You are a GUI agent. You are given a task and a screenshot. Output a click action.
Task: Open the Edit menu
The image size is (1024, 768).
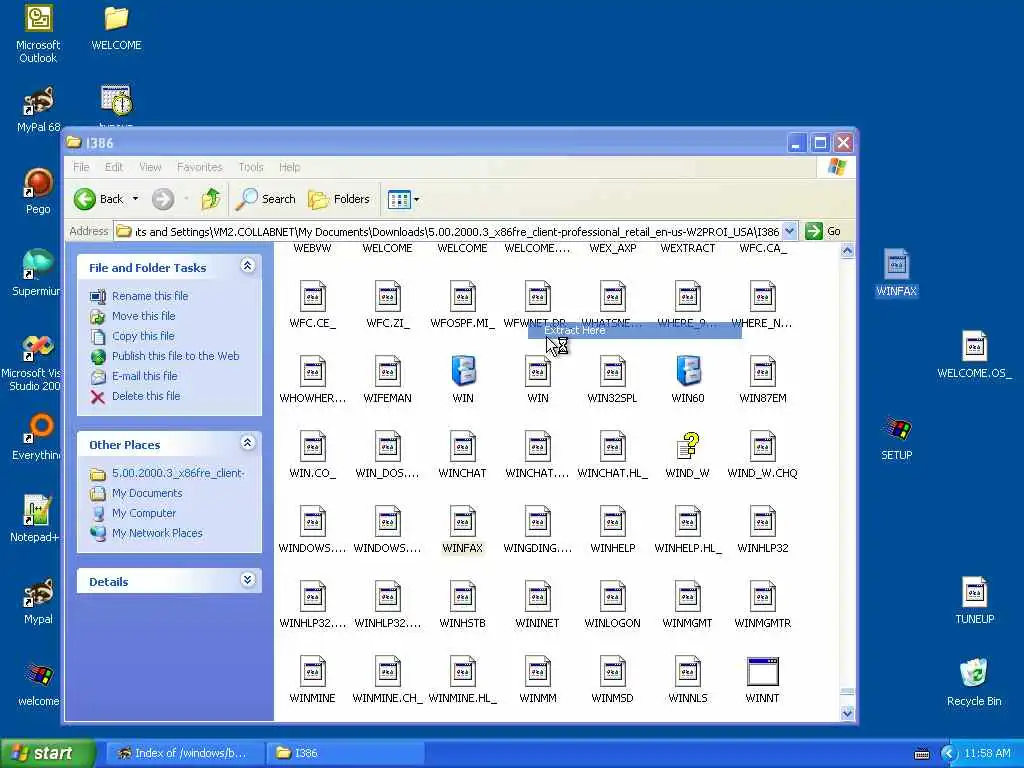[x=114, y=167]
